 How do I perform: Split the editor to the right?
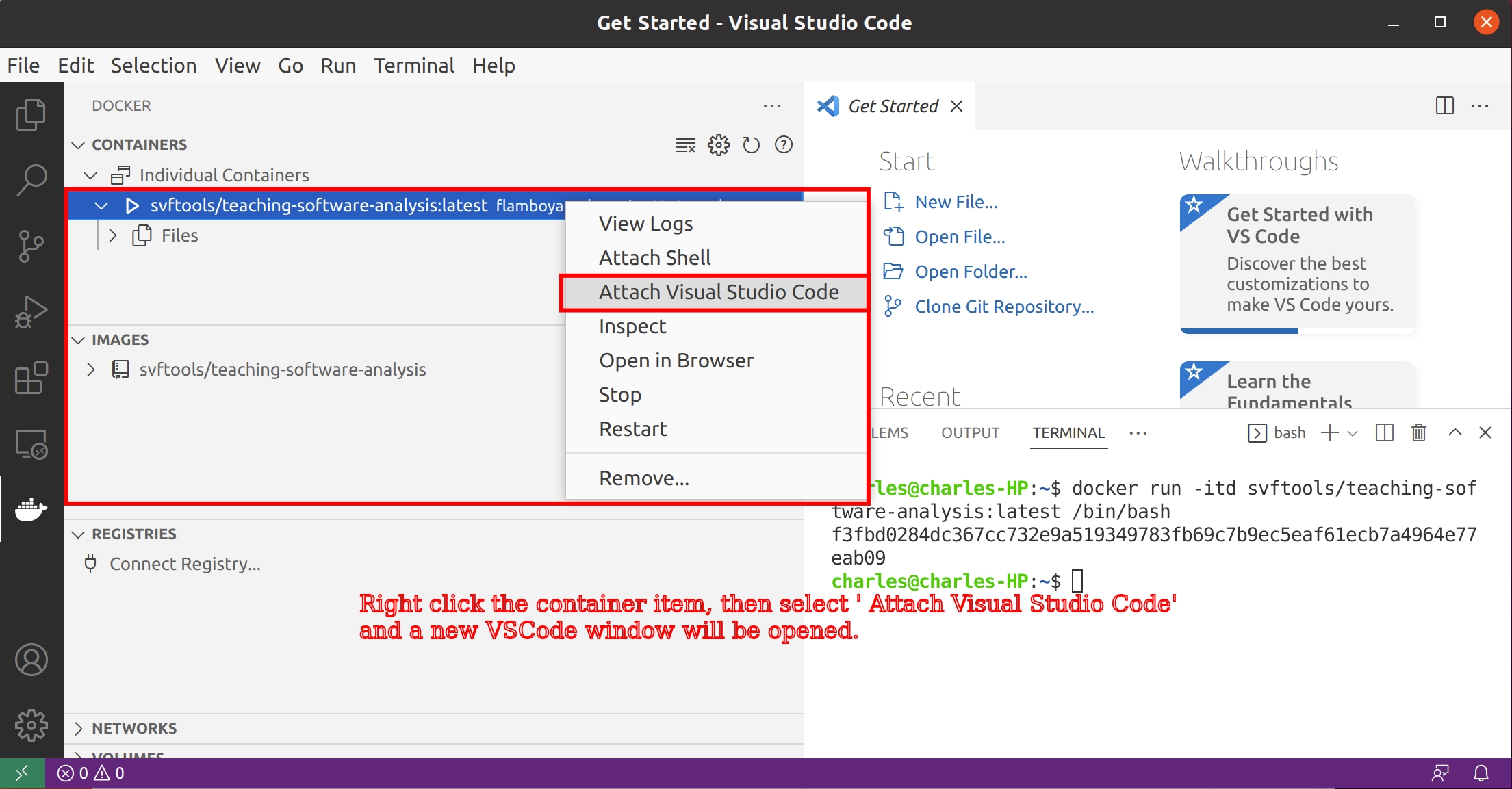point(1445,106)
